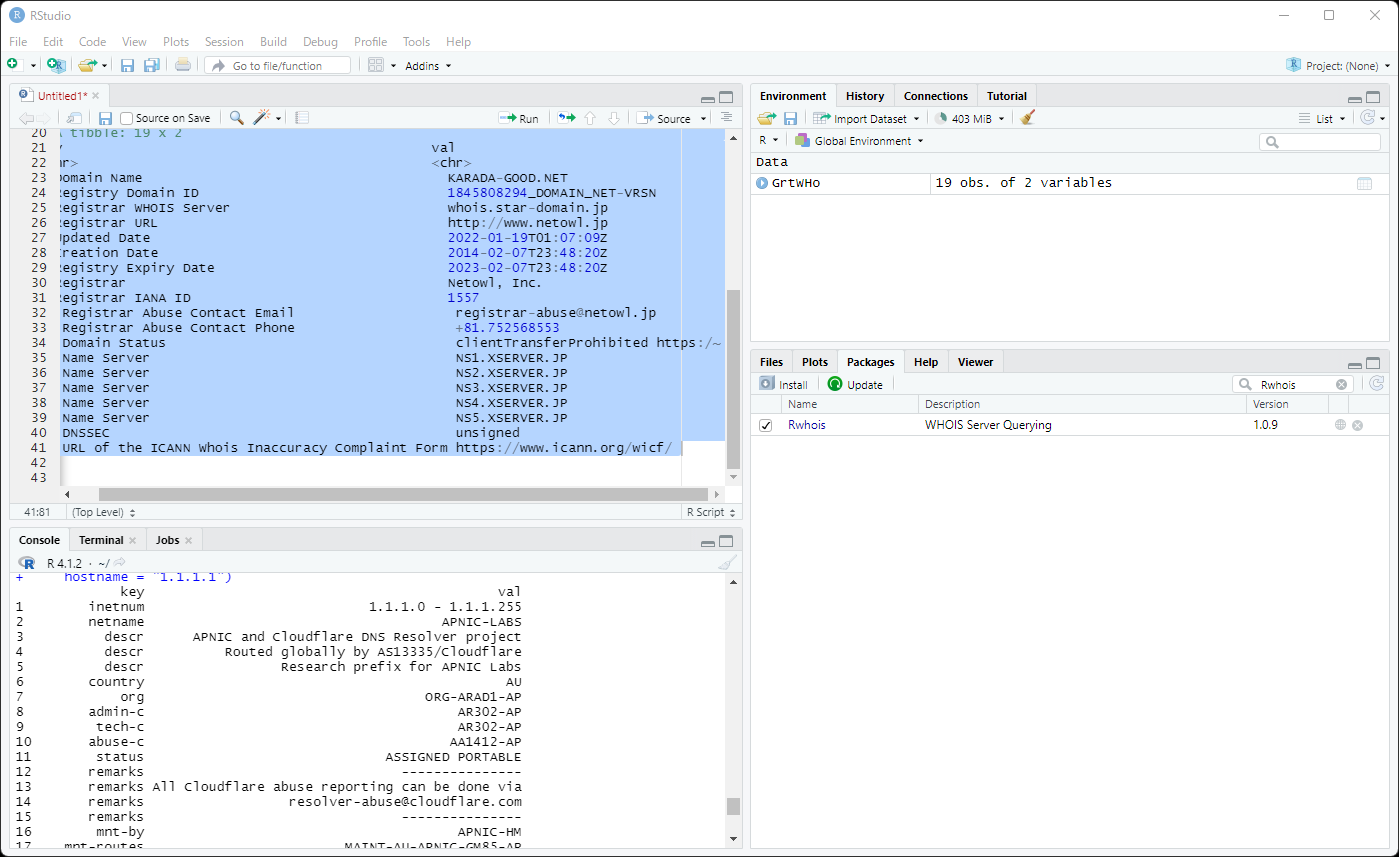Click the Create a Project icon
This screenshot has height=857, width=1399.
(x=56, y=65)
